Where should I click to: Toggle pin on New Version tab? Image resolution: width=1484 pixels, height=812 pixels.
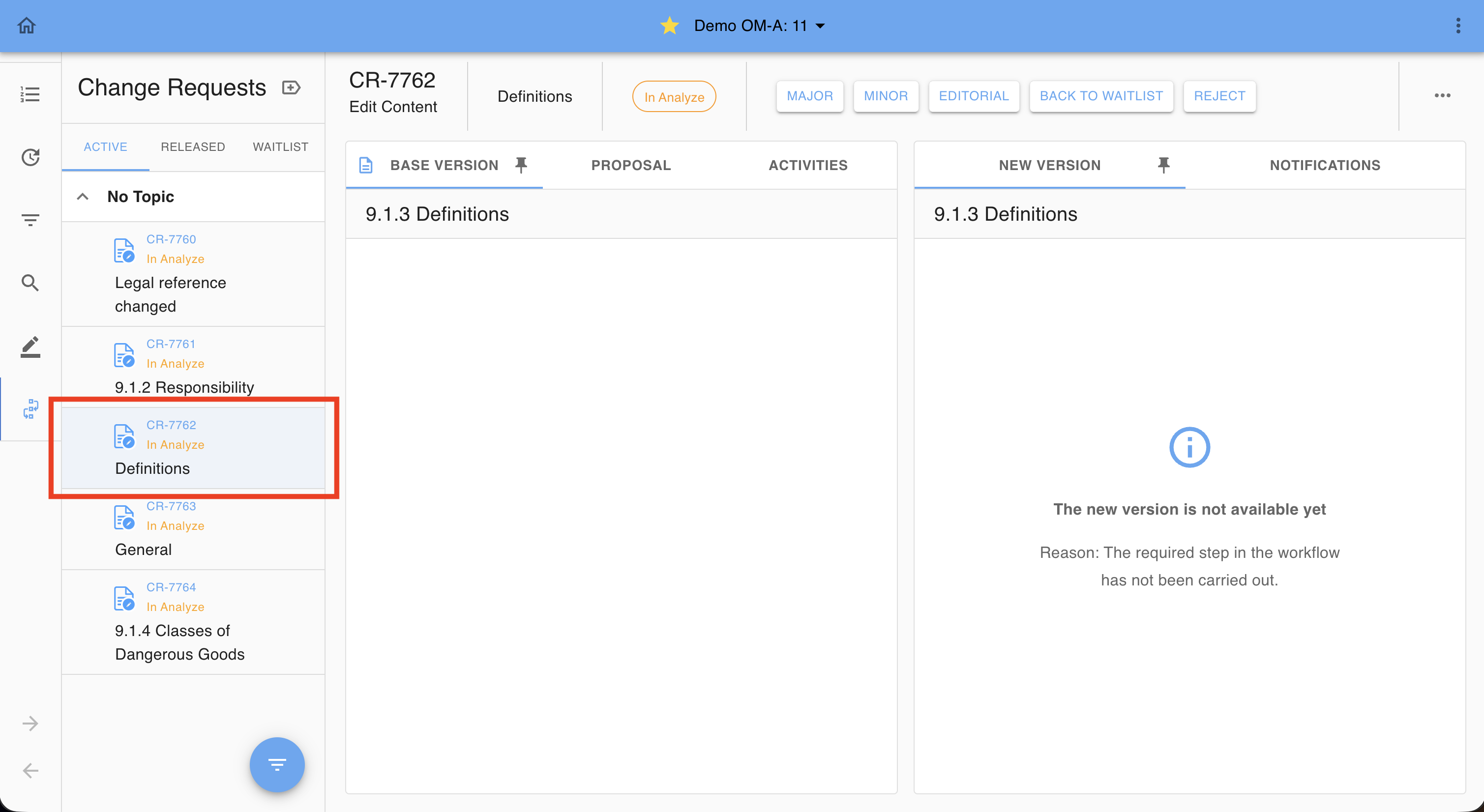point(1163,165)
